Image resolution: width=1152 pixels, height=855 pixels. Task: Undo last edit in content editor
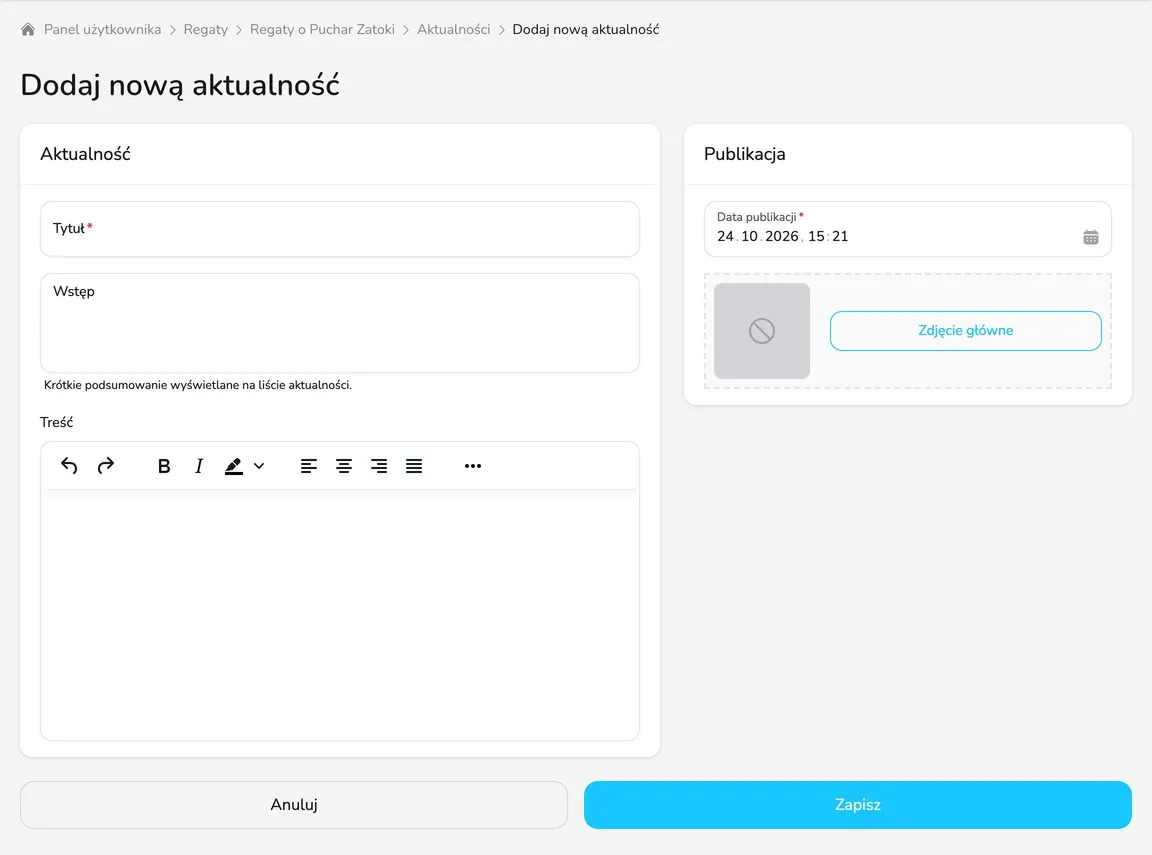tap(69, 466)
